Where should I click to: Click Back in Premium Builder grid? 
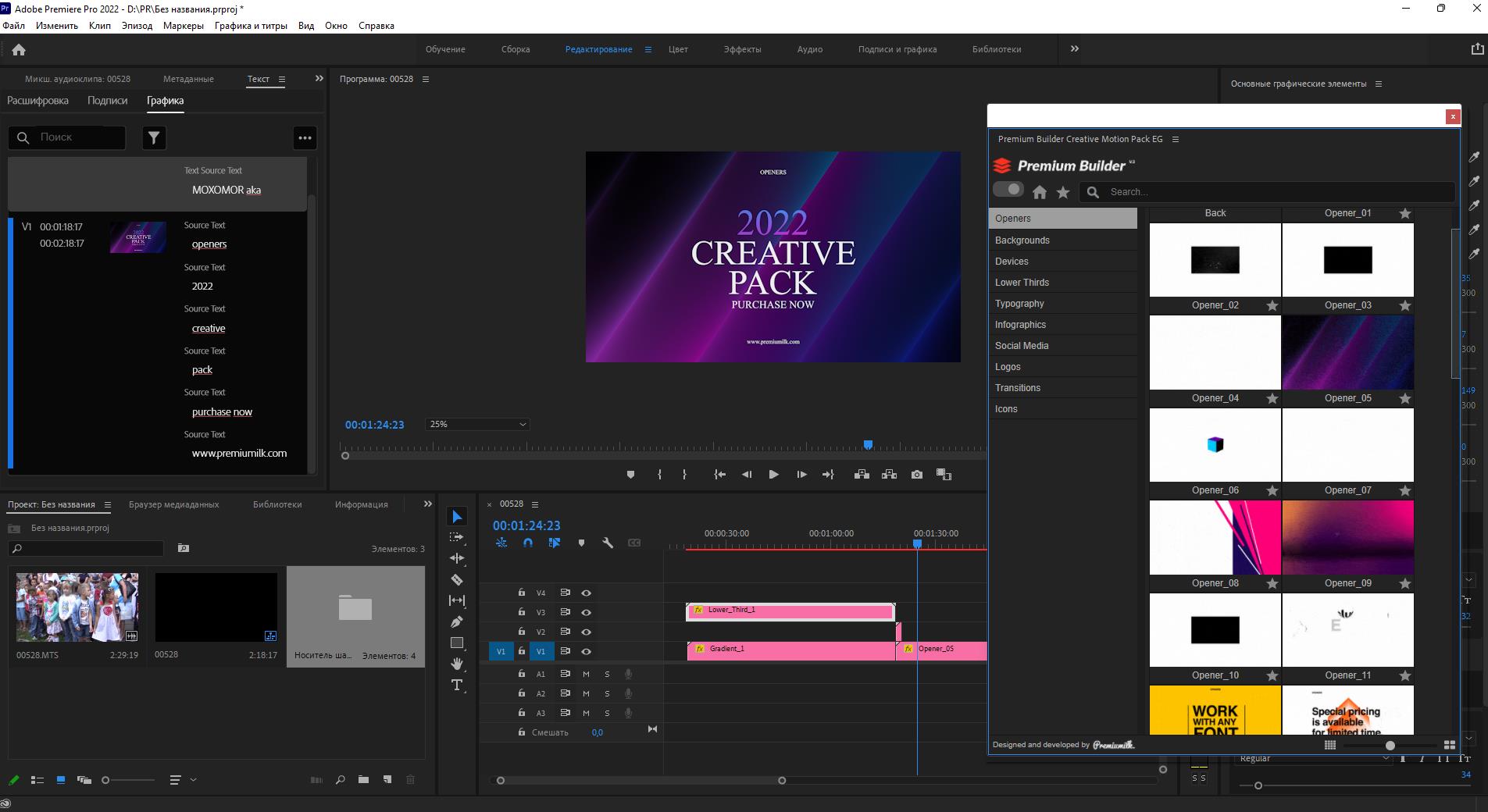(x=1215, y=213)
